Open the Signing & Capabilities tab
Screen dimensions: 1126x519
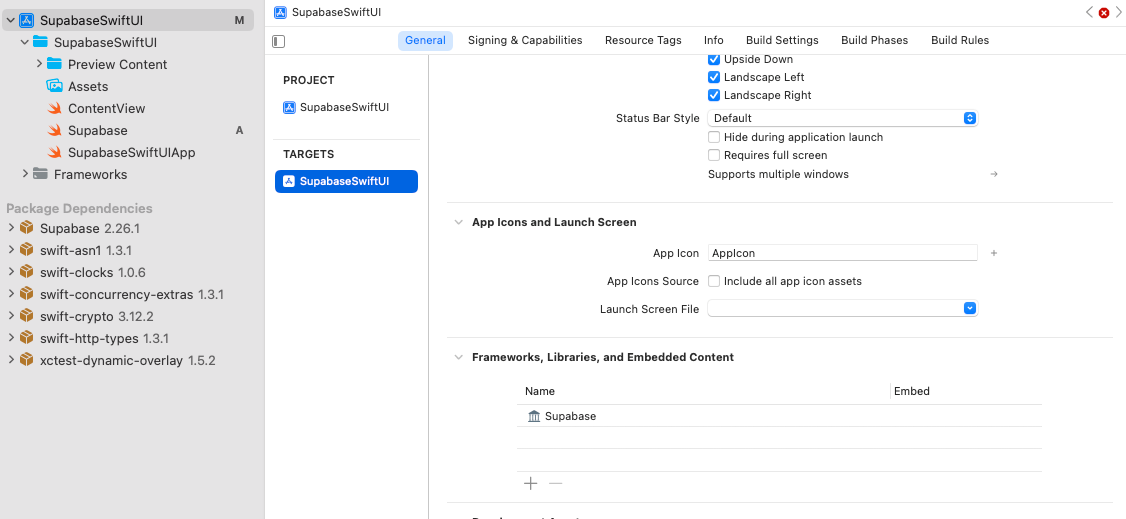click(x=525, y=41)
